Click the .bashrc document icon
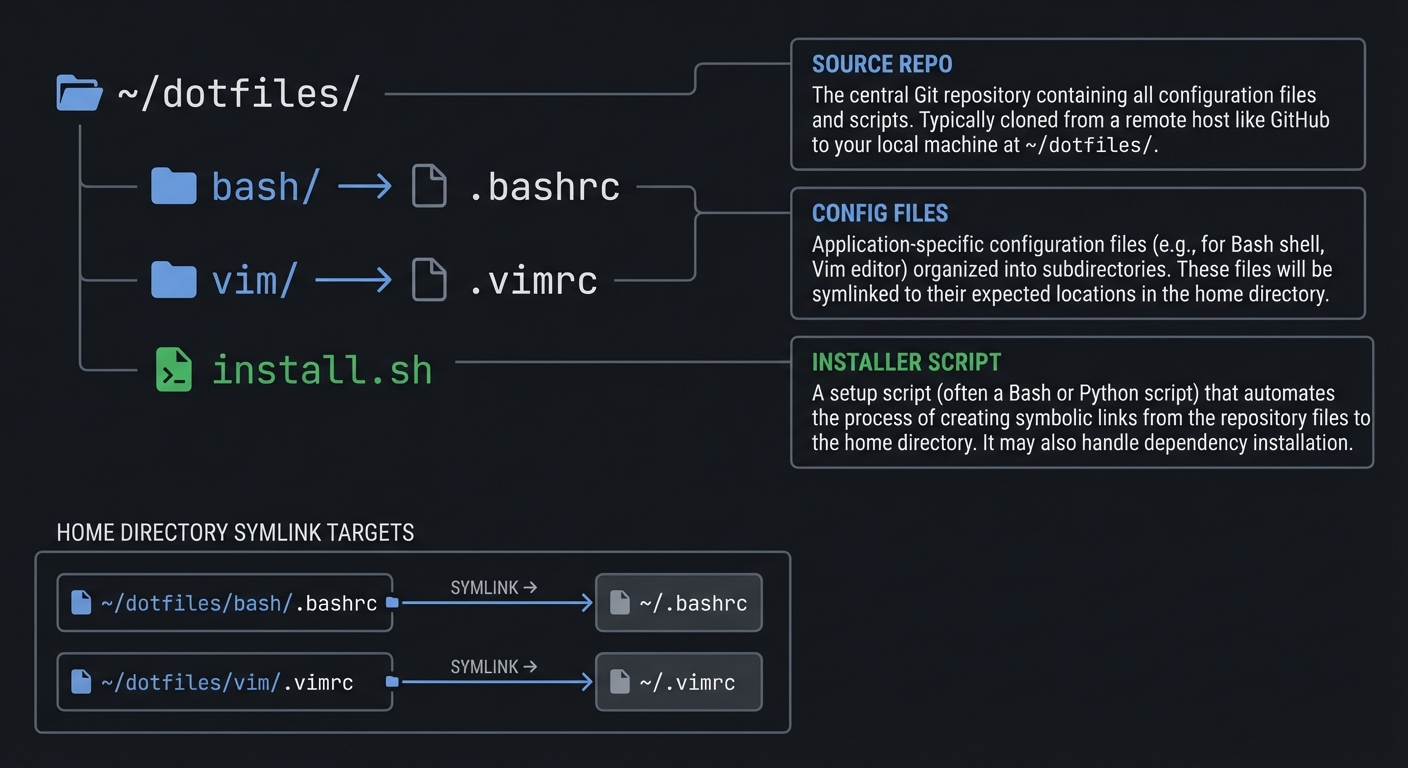Image resolution: width=1408 pixels, height=768 pixels. coord(429,186)
